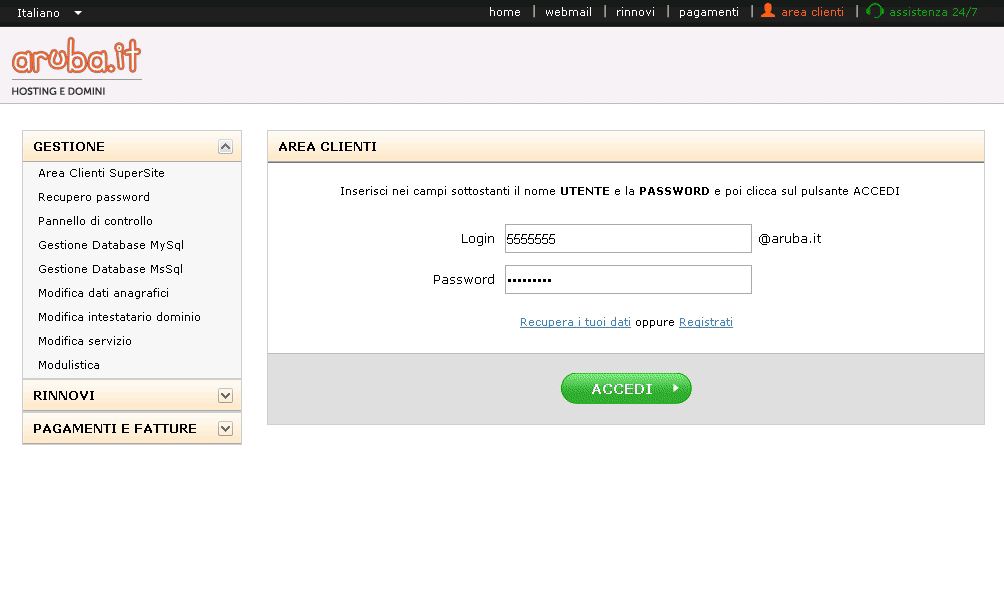This screenshot has width=1004, height=602.
Task: Click the @aruba.it text after Login
Action: click(x=789, y=239)
